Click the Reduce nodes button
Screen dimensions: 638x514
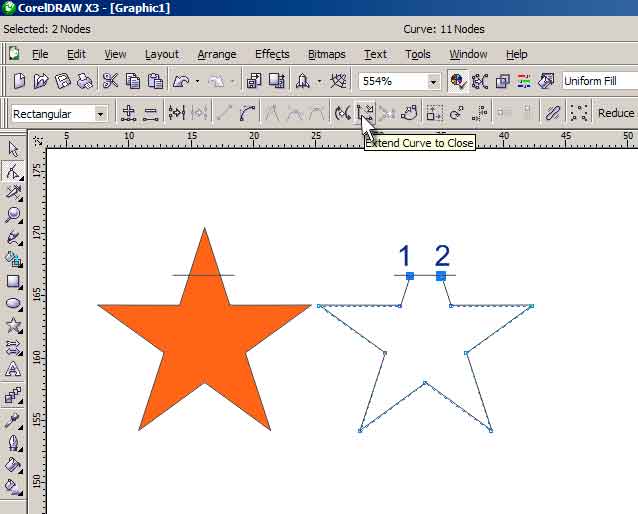coord(617,113)
